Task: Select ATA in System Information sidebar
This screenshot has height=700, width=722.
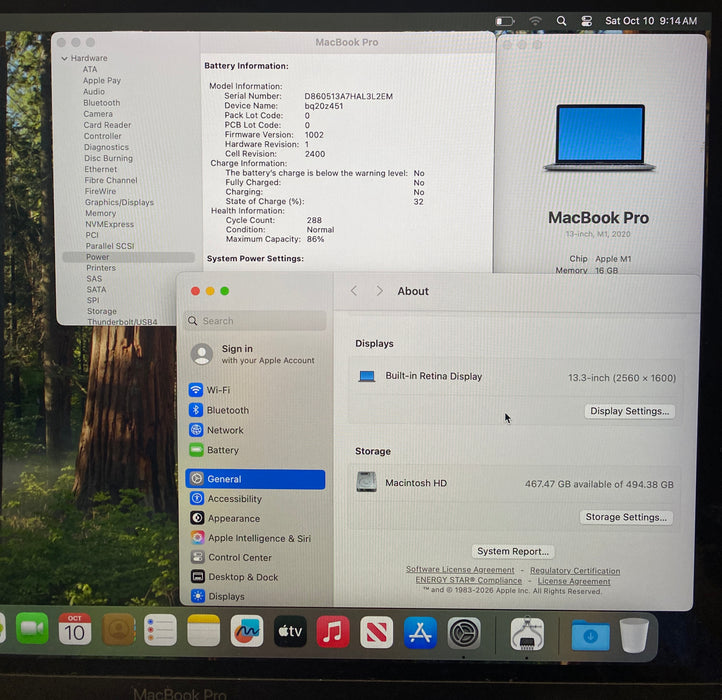Action: coord(90,69)
